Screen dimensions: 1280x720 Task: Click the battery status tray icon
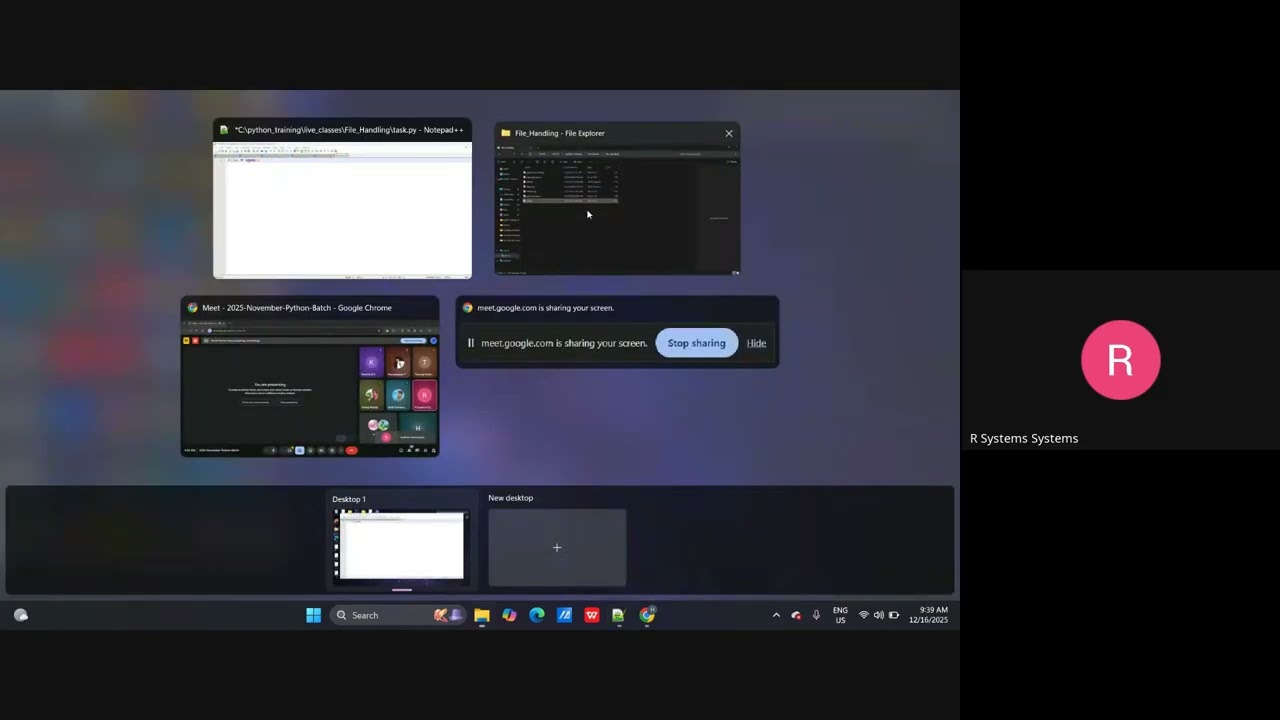894,615
